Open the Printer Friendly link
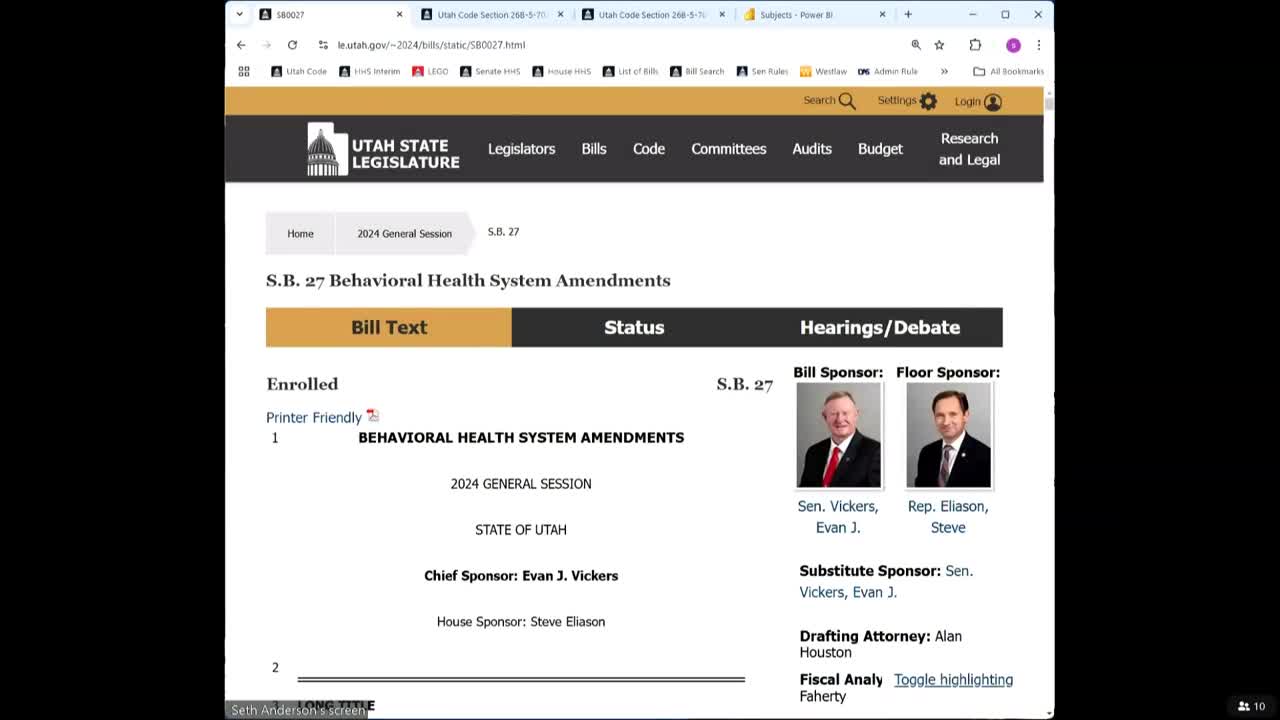The height and width of the screenshot is (720, 1280). (312, 417)
